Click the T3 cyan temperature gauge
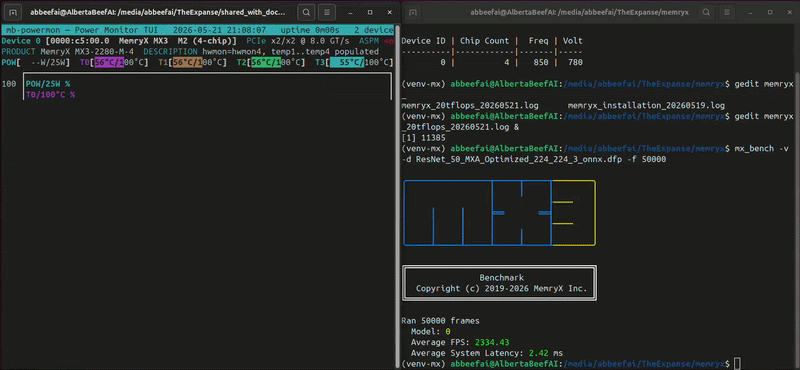 [354, 62]
